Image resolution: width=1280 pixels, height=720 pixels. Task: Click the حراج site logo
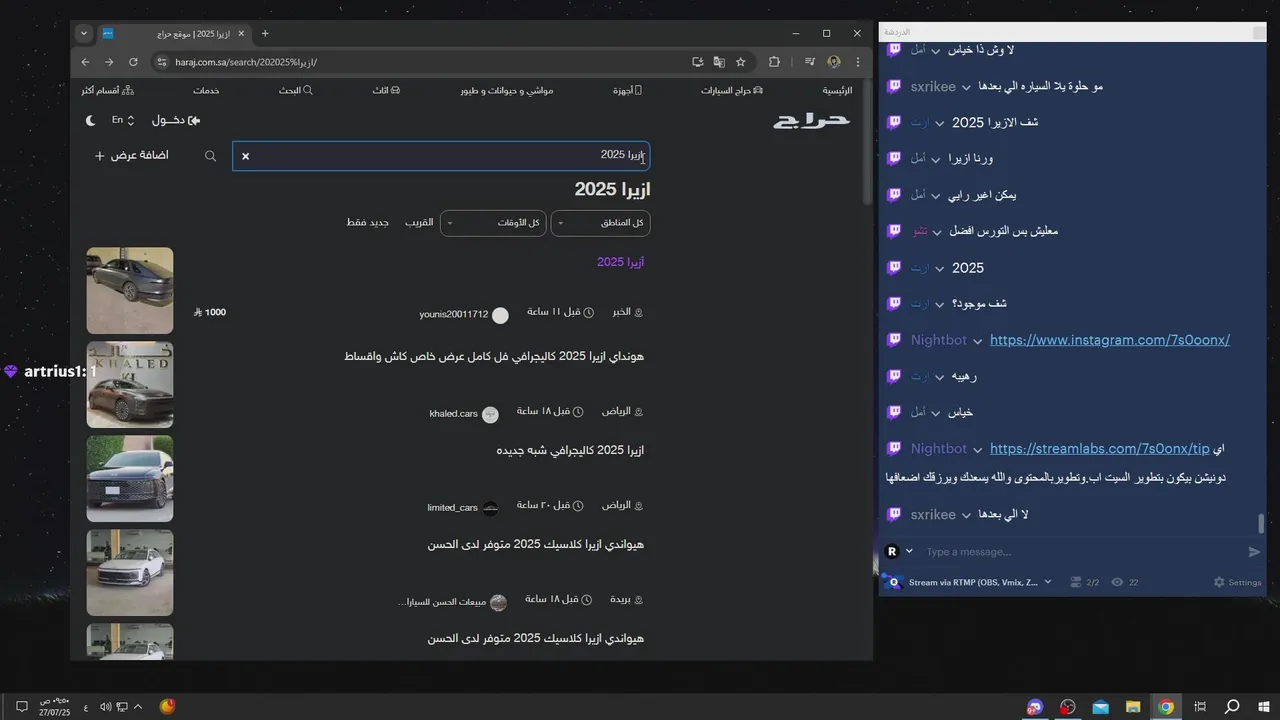tap(812, 120)
